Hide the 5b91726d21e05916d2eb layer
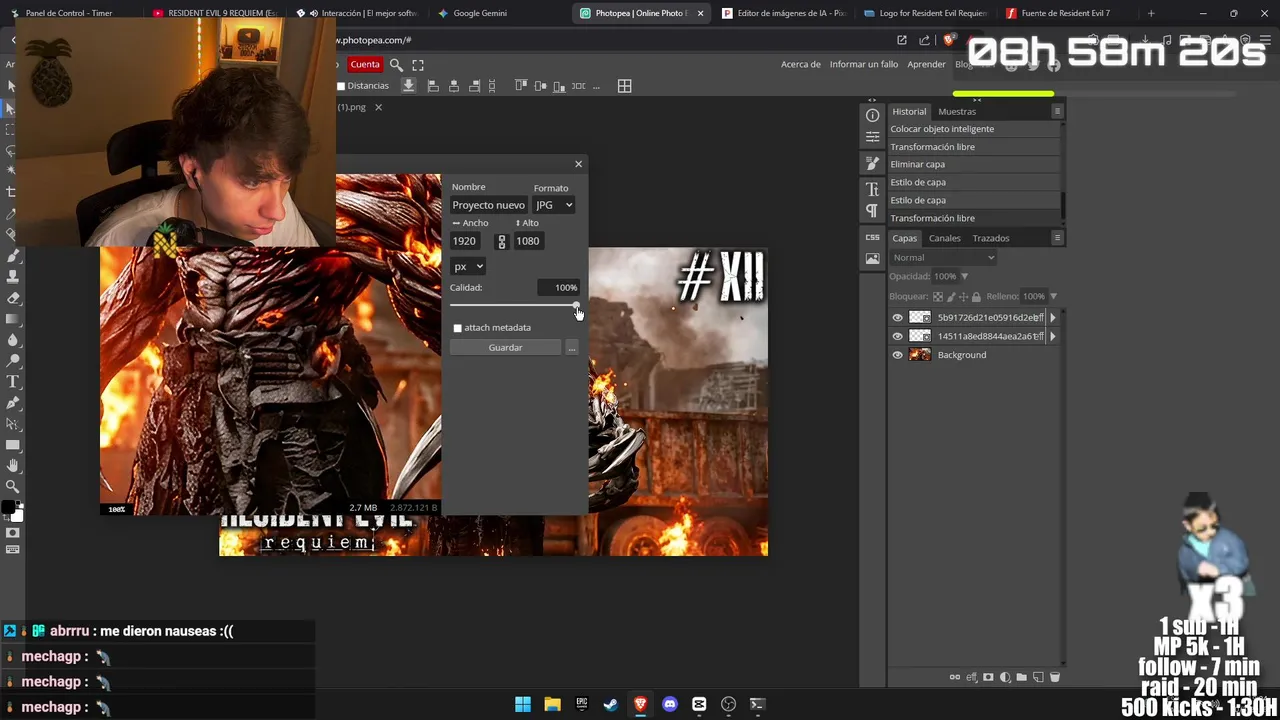 click(x=897, y=318)
